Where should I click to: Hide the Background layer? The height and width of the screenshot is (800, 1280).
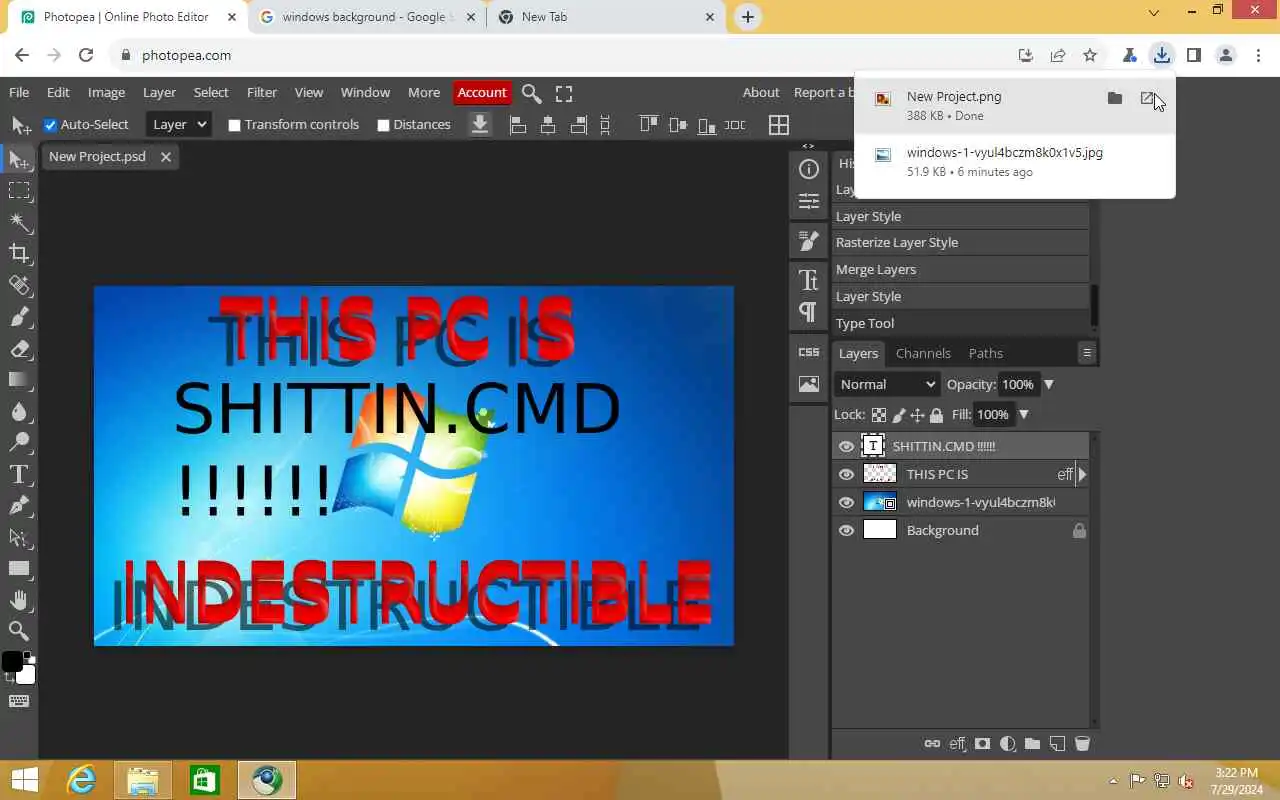[x=846, y=530]
